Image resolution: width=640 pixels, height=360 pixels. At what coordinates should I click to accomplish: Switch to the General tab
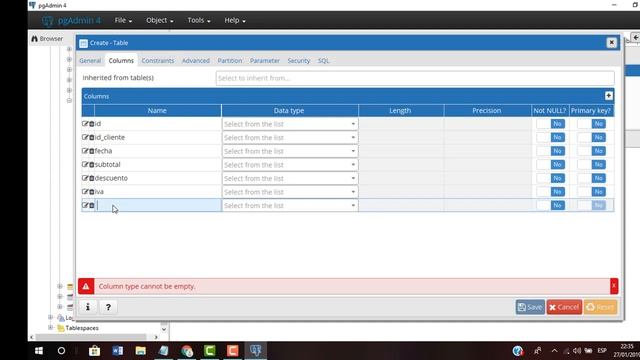pyautogui.click(x=90, y=60)
